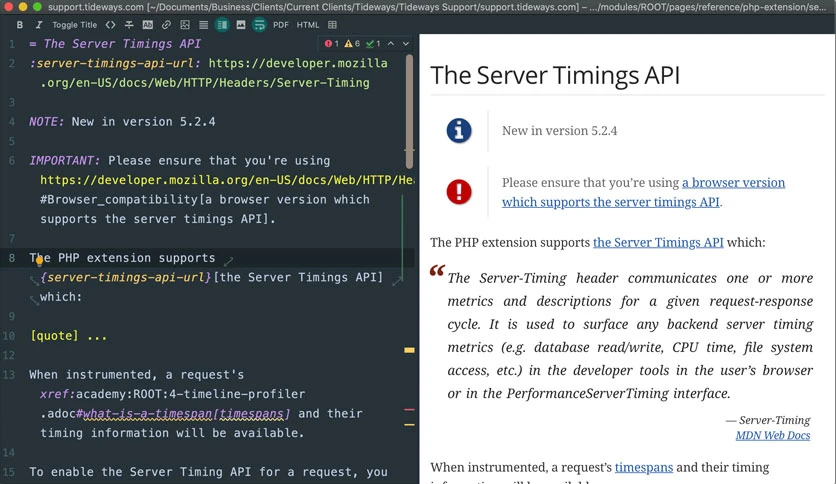Click the intention lightbulb on line 8
This screenshot has width=836, height=484.
point(39,261)
